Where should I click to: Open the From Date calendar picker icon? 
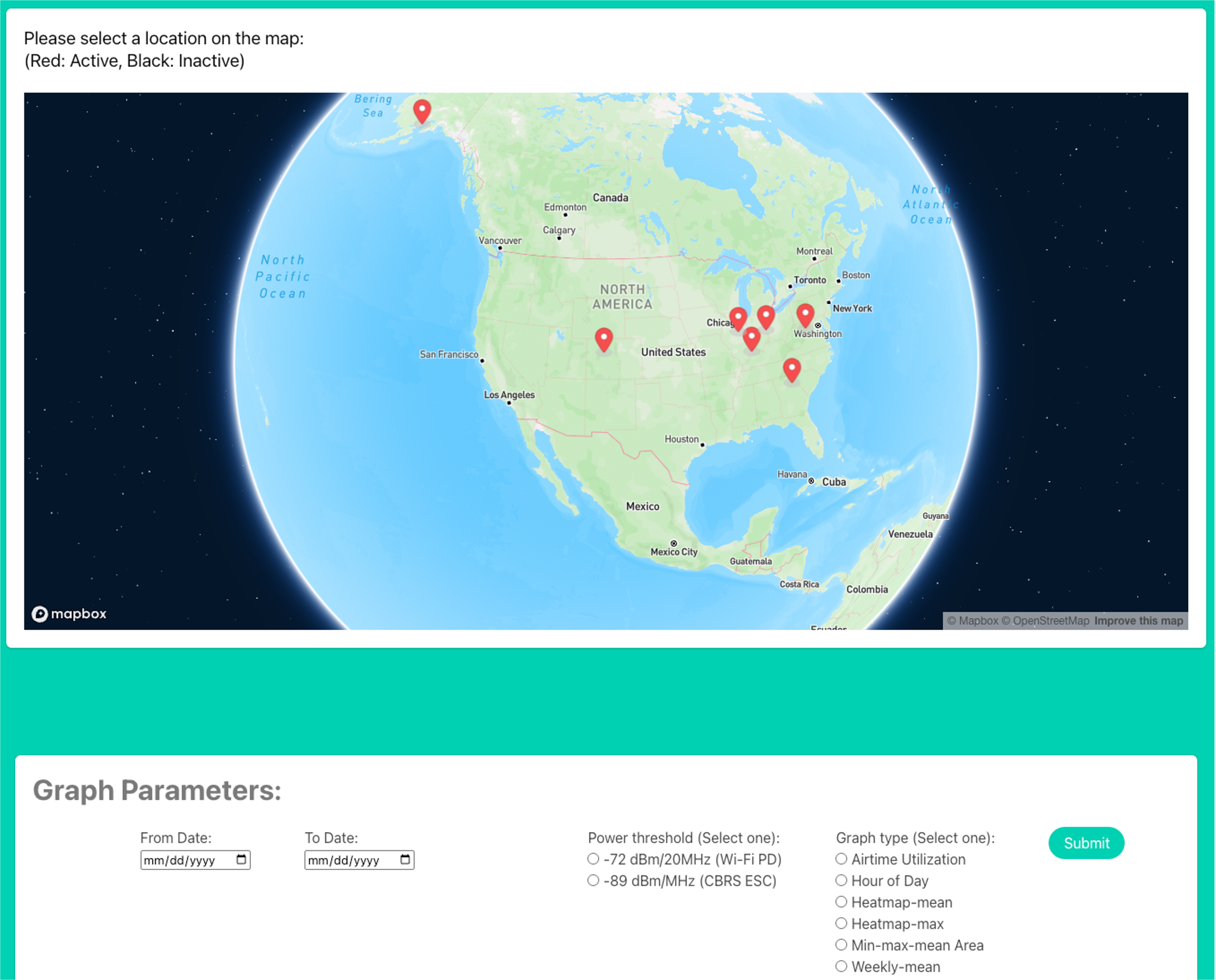coord(241,859)
